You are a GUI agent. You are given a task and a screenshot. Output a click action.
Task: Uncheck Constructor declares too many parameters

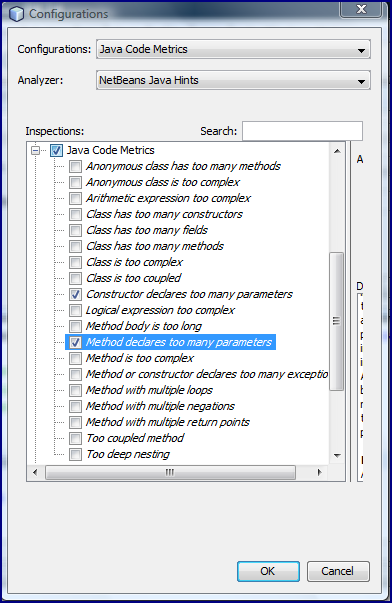[x=75, y=295]
